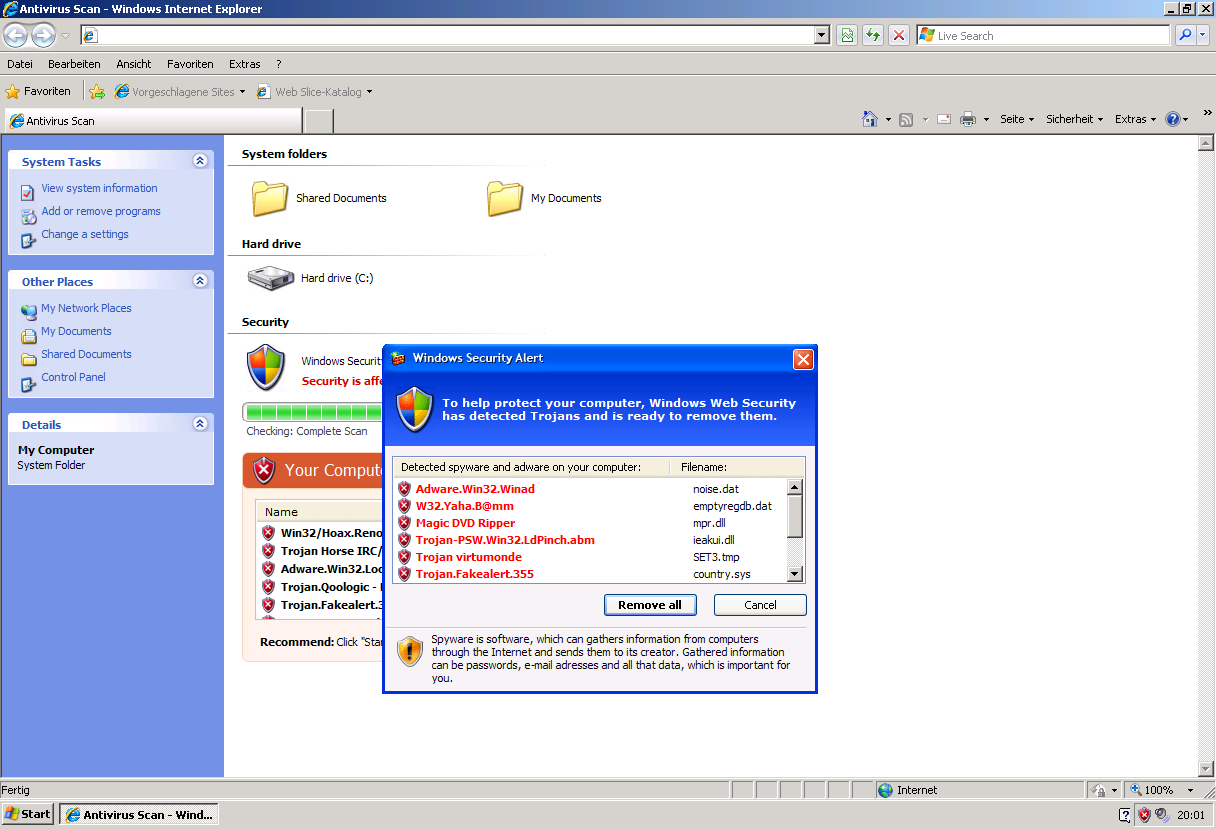Open a new blank tab
Screen dimensions: 1216x829
click(x=318, y=121)
